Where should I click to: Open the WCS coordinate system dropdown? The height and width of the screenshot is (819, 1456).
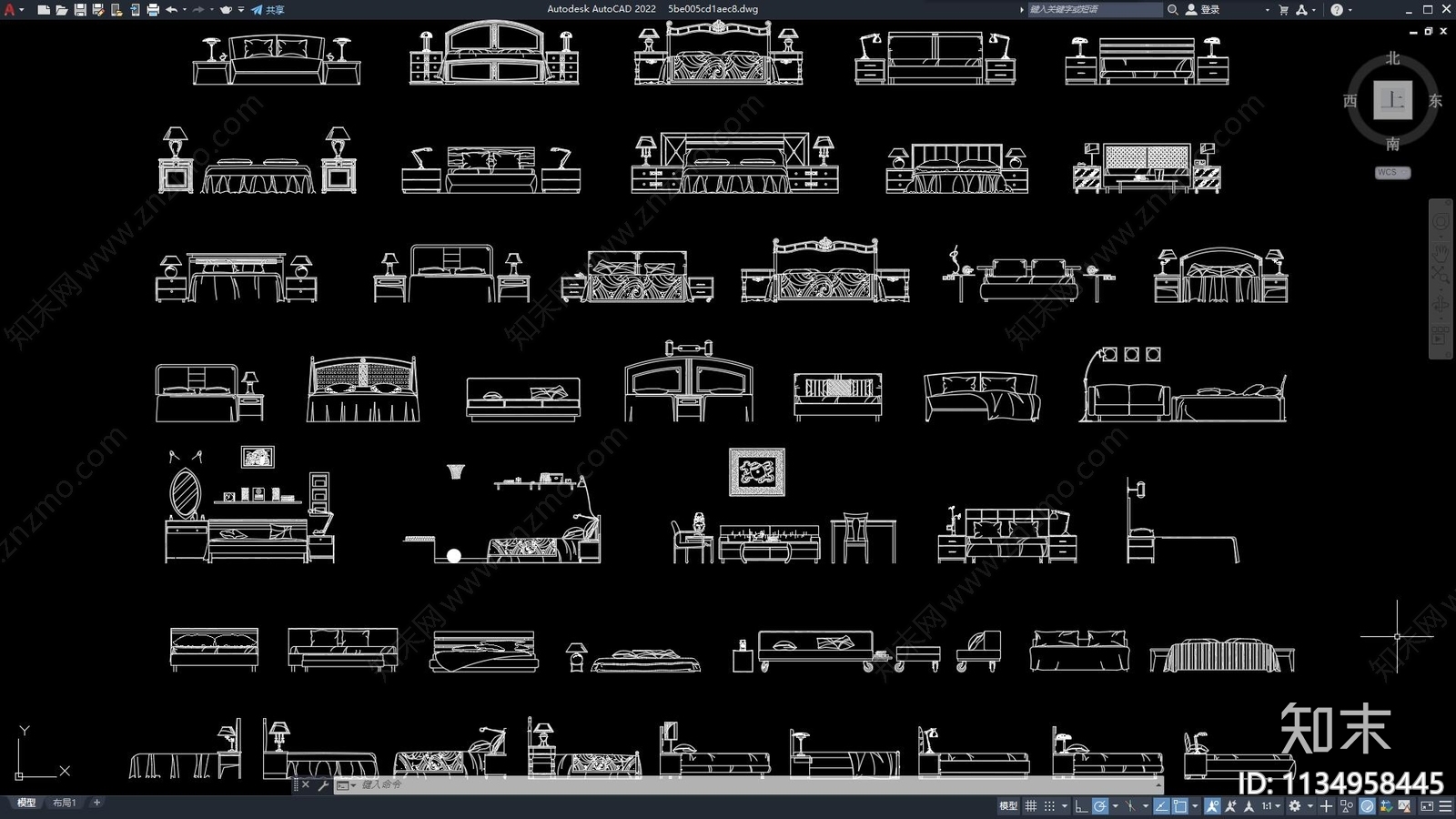[x=1392, y=172]
